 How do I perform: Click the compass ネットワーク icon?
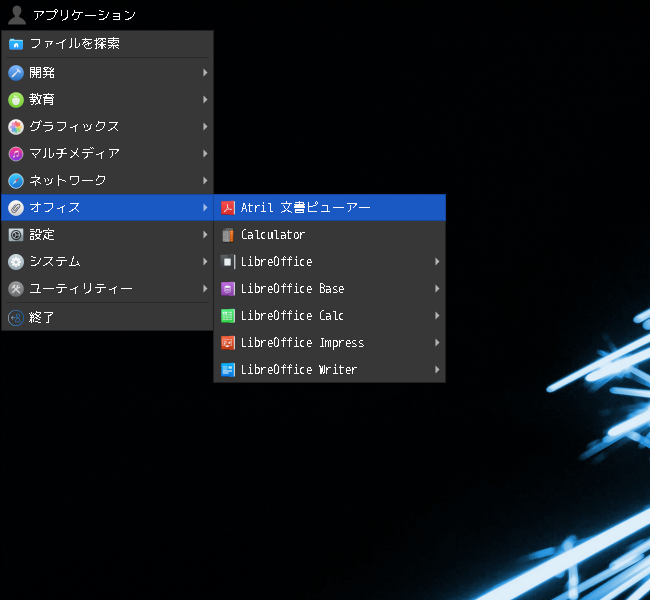[16, 180]
